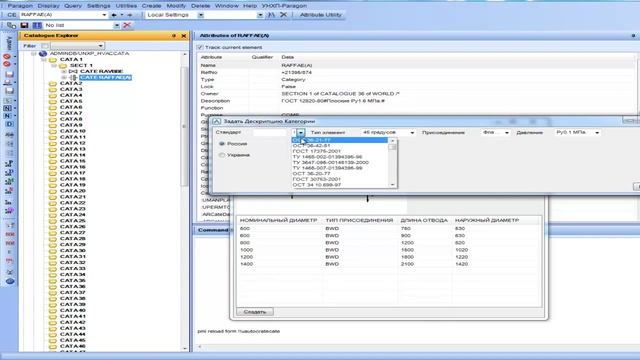640x360 pixels.
Task: Toggle the Filter checkbox in Catalogue Explorer
Action: [45, 46]
